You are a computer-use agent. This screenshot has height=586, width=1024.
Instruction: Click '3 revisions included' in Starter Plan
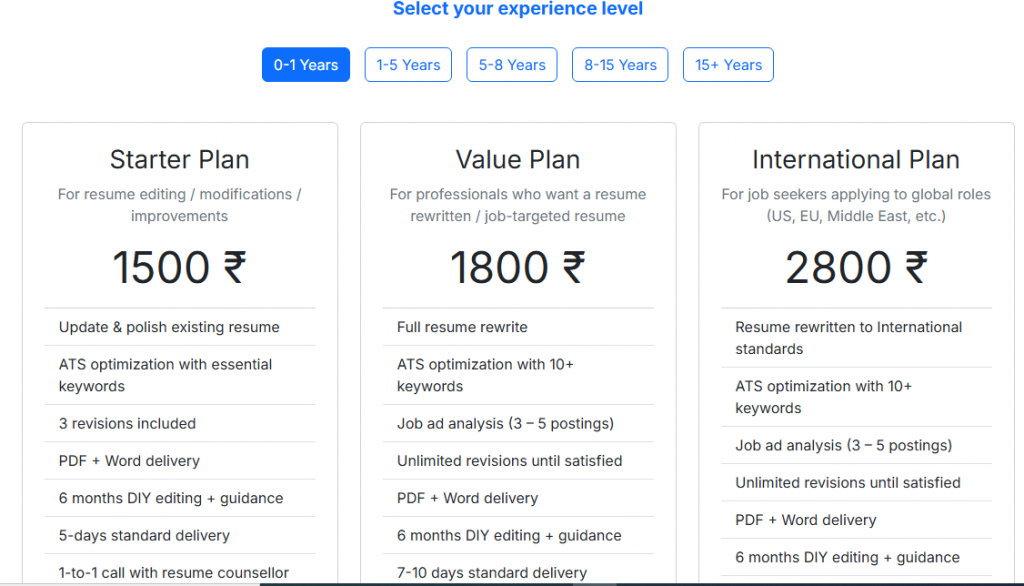127,424
